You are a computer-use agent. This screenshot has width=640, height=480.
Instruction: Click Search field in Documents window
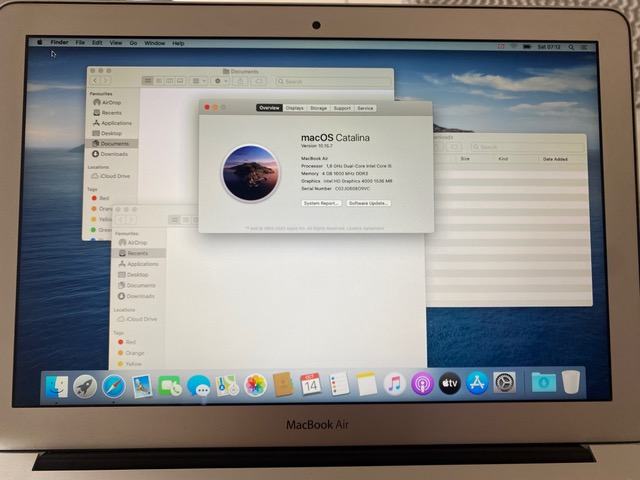[333, 82]
